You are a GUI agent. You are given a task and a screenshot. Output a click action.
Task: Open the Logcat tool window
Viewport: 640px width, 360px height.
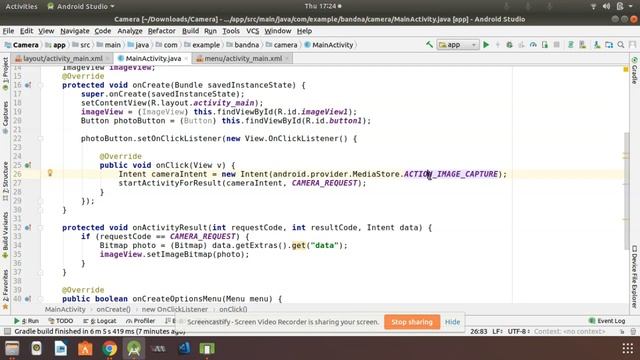point(99,321)
